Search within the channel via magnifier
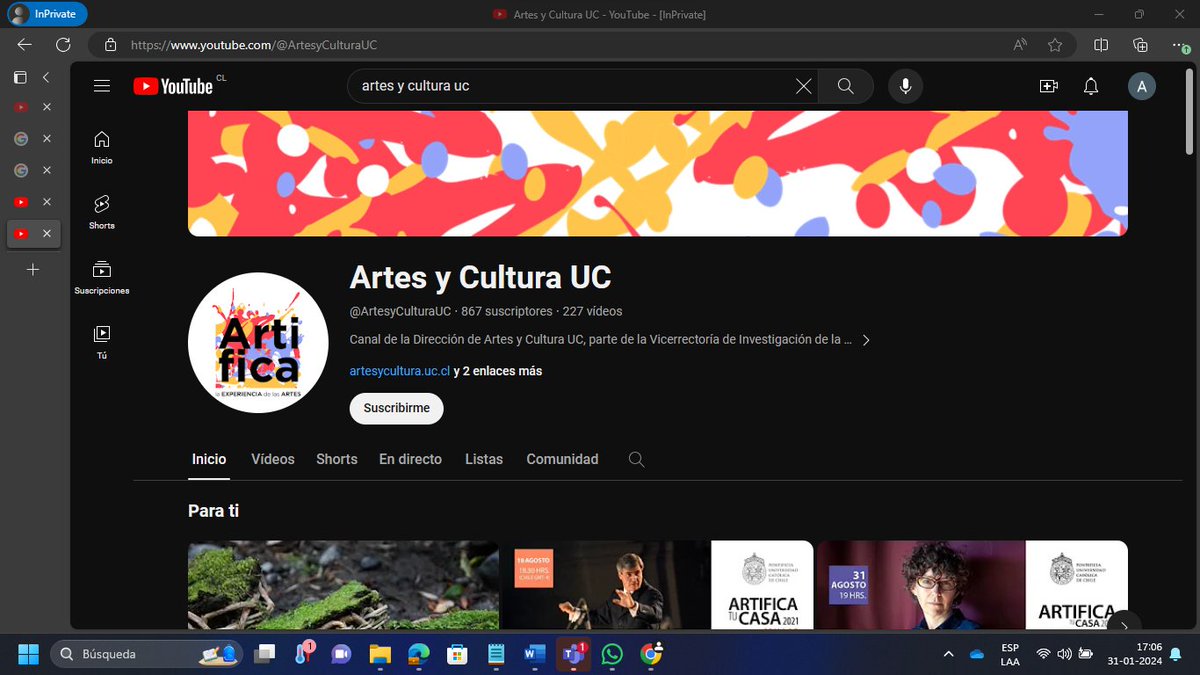 636,459
